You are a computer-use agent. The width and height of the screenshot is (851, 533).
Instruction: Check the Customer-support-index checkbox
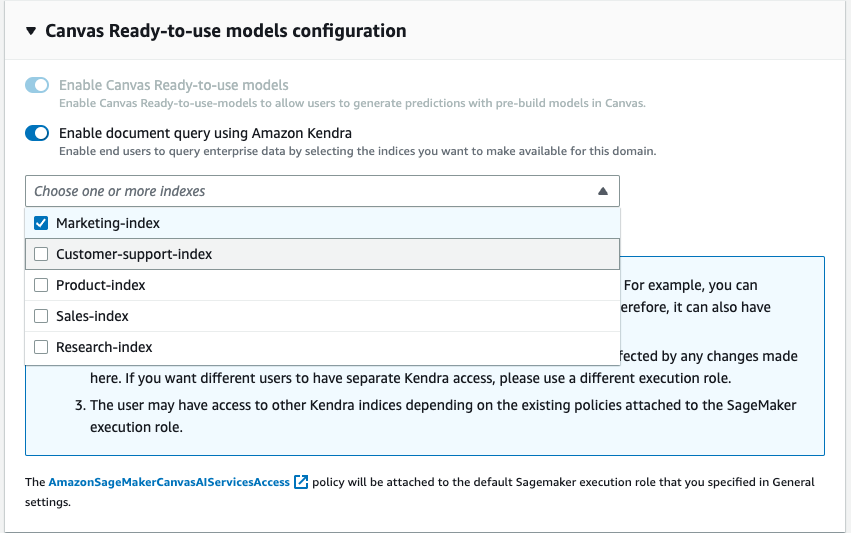point(41,254)
